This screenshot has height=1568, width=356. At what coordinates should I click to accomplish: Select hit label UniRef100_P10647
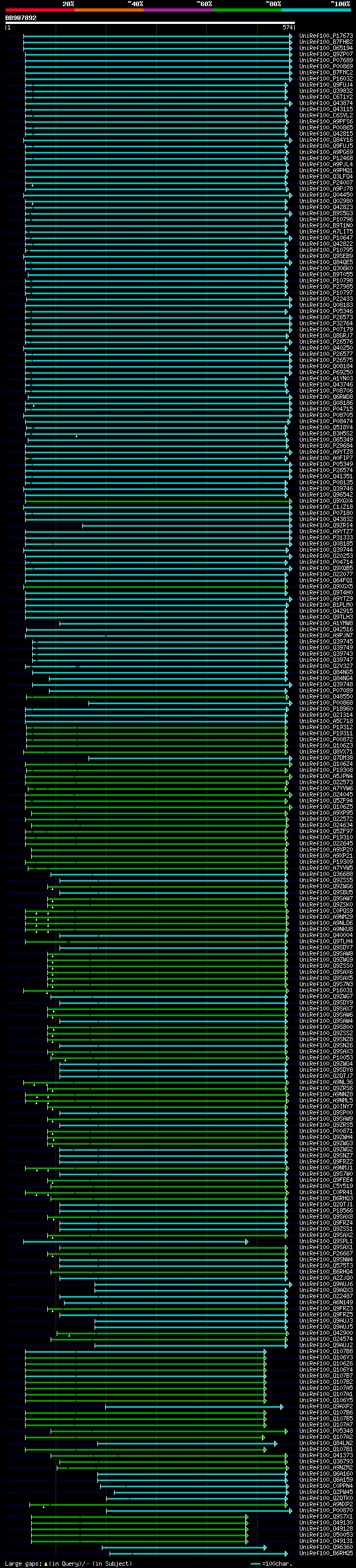coord(326,238)
